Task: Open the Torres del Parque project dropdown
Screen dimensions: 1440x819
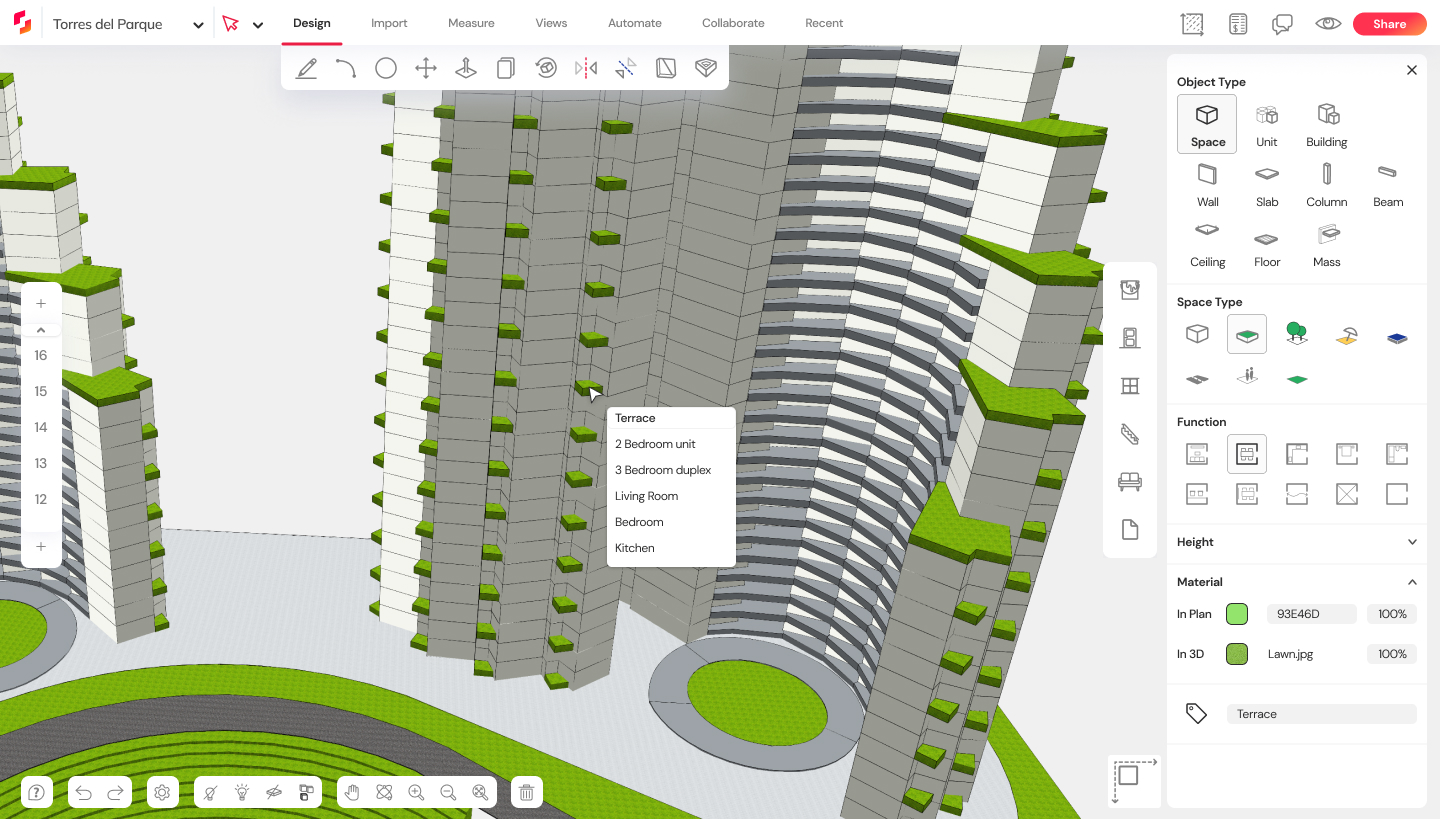Action: [197, 23]
